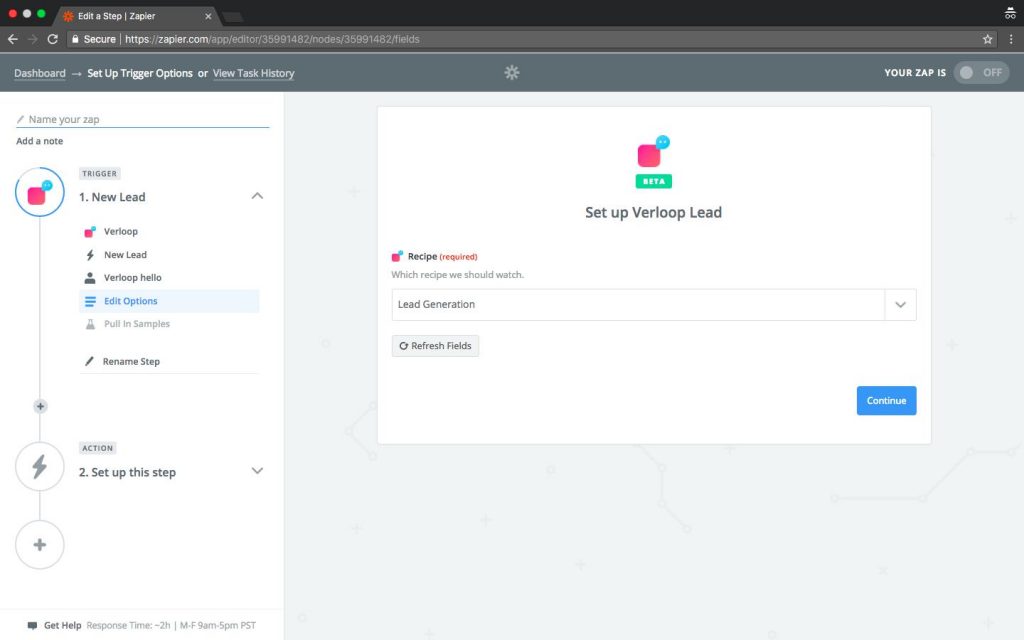Click the '1. New Lead' step title
This screenshot has height=640, width=1024.
click(x=112, y=197)
